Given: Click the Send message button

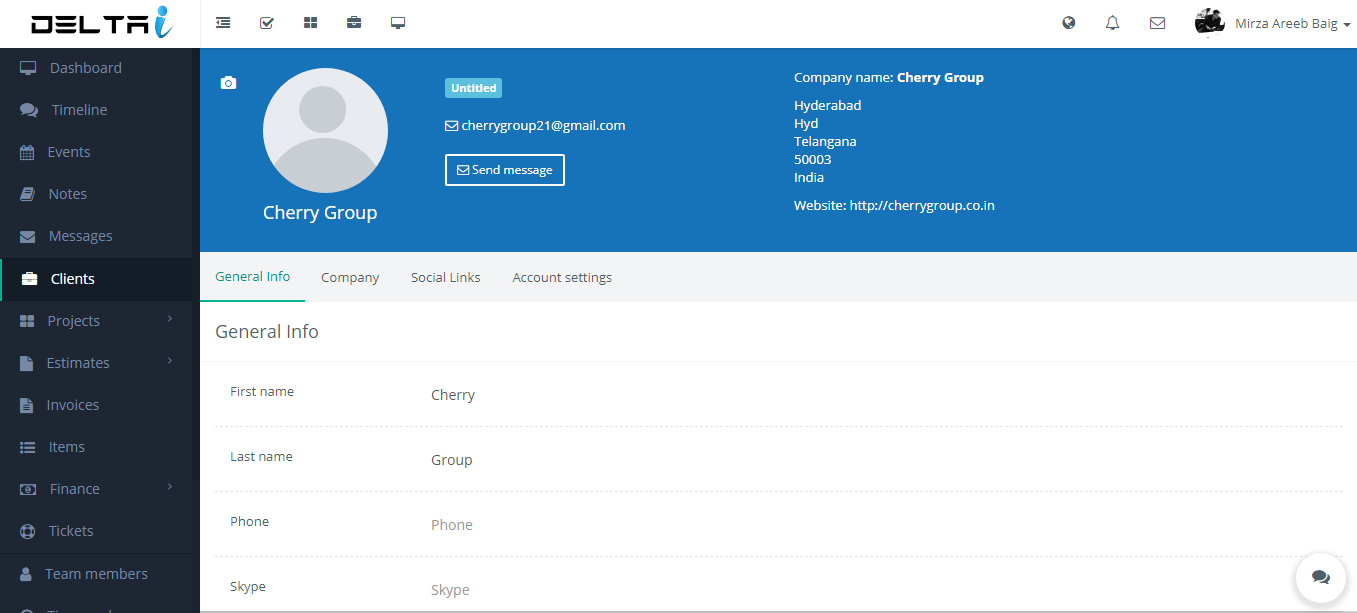Looking at the screenshot, I should pos(505,170).
